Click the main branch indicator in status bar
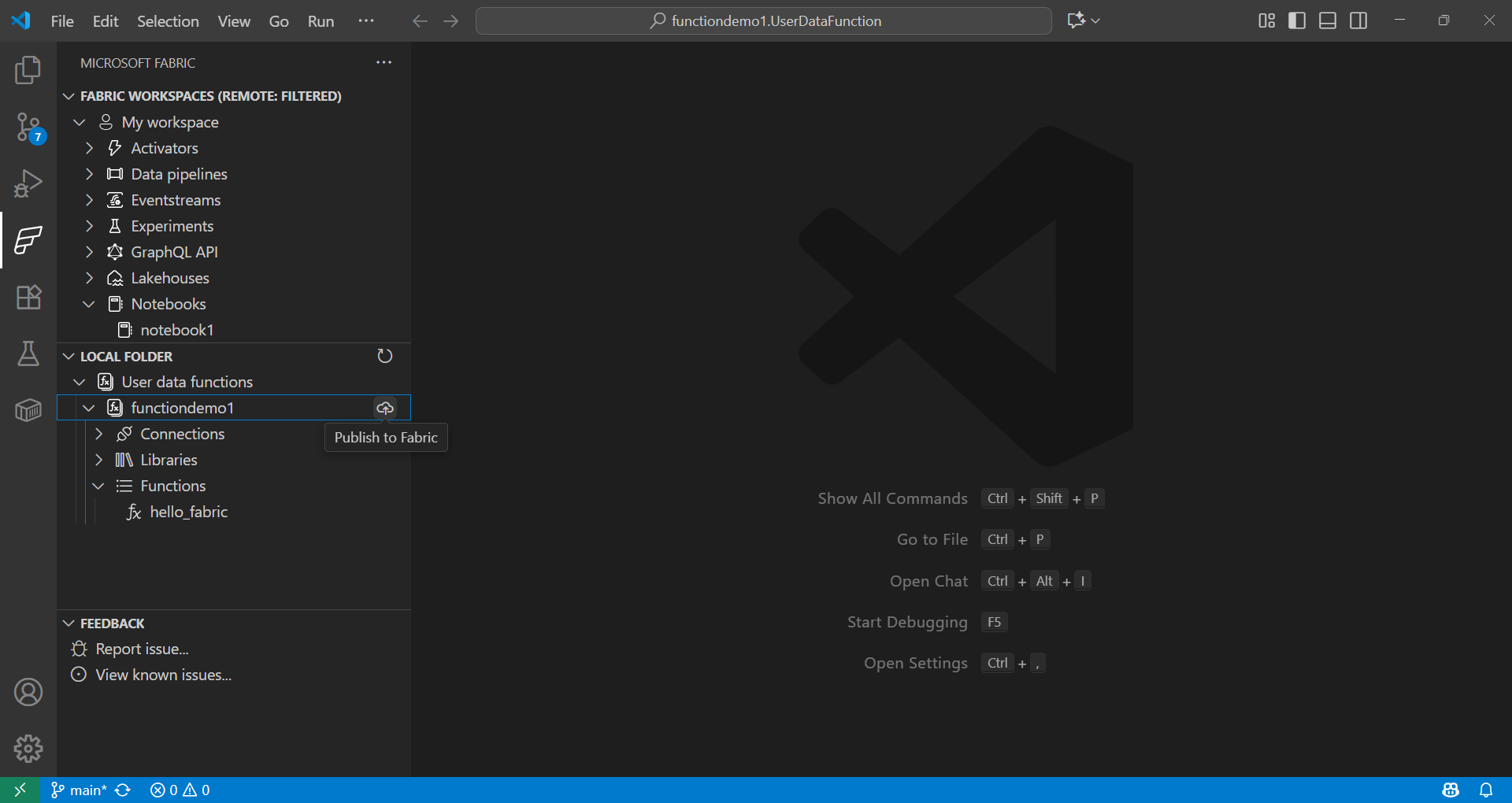1512x803 pixels. 77,790
